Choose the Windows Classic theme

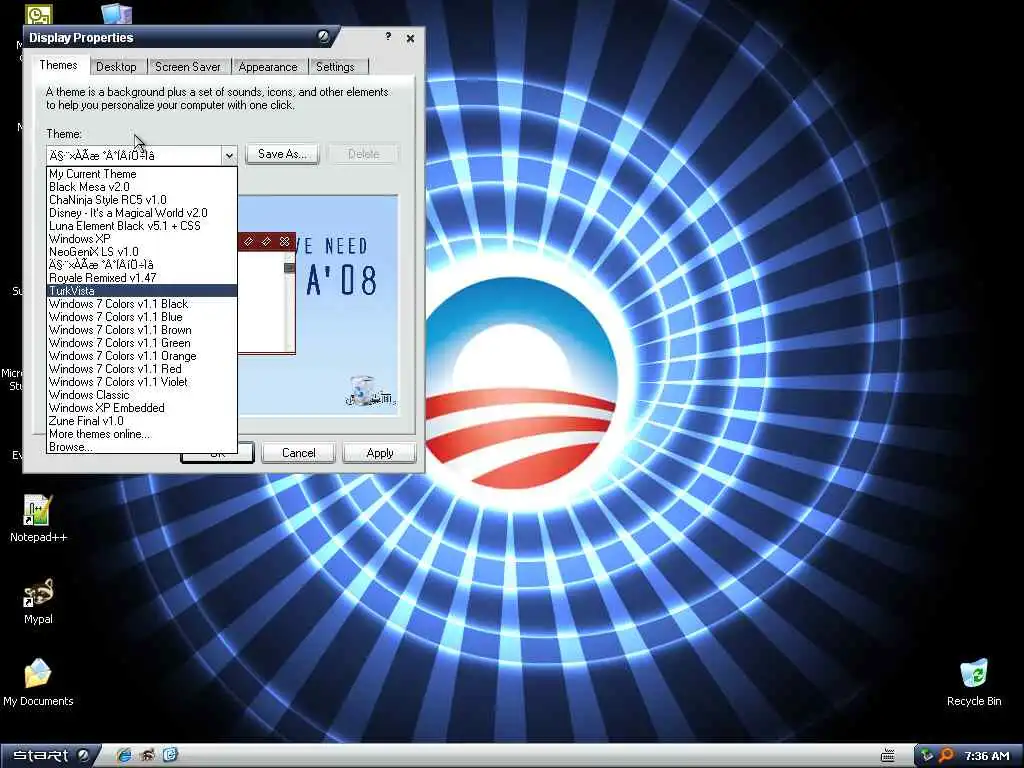click(142, 394)
